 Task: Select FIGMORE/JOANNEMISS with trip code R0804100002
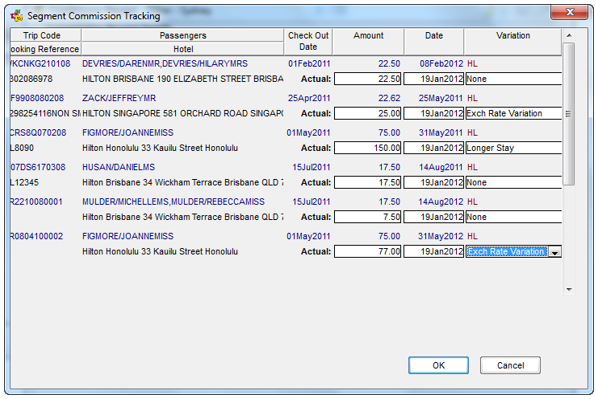(x=128, y=236)
